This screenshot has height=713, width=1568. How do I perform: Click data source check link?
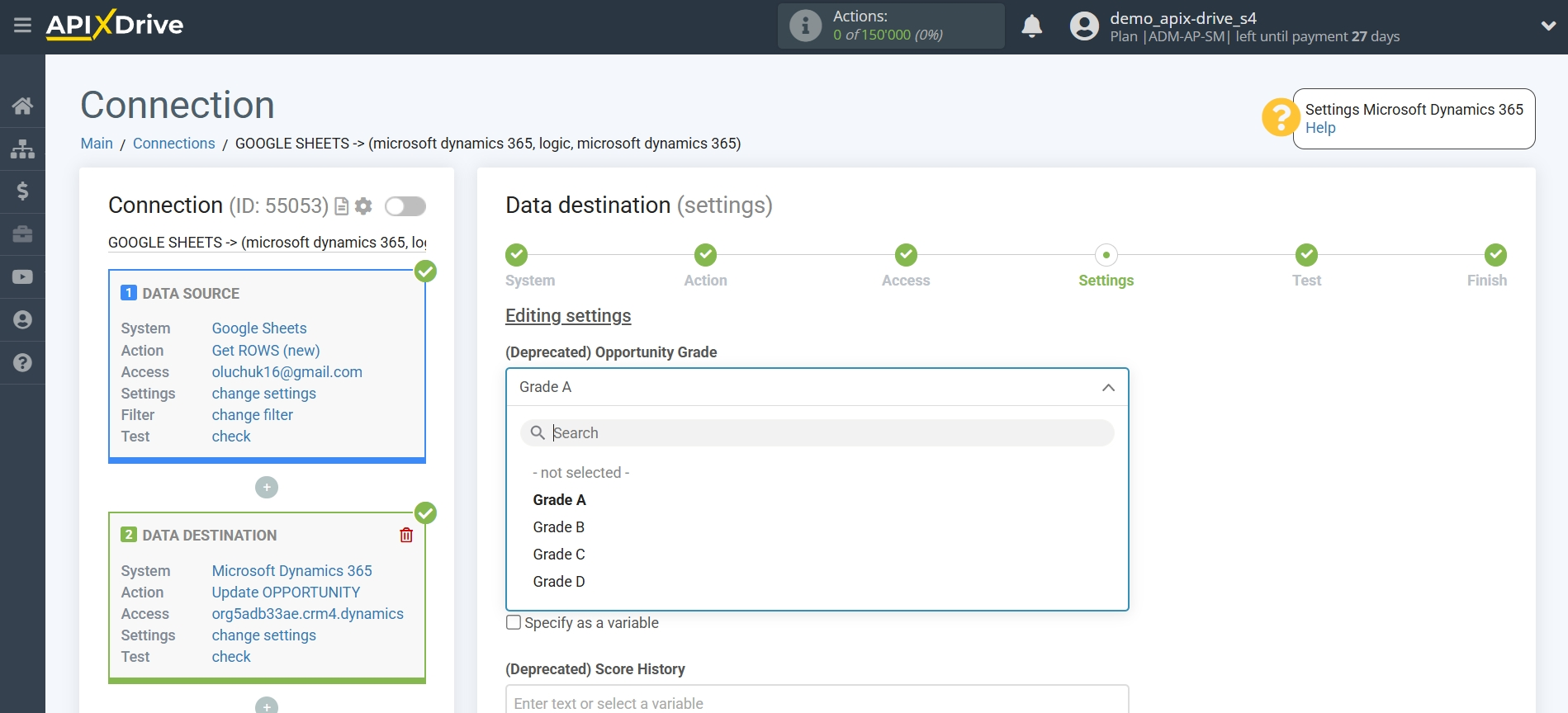click(x=231, y=437)
